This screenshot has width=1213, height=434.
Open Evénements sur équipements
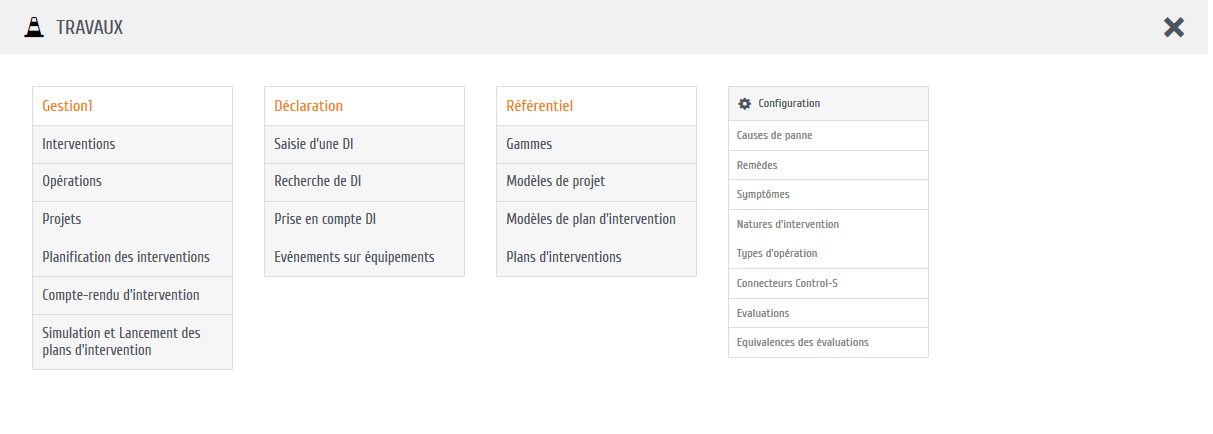[354, 257]
